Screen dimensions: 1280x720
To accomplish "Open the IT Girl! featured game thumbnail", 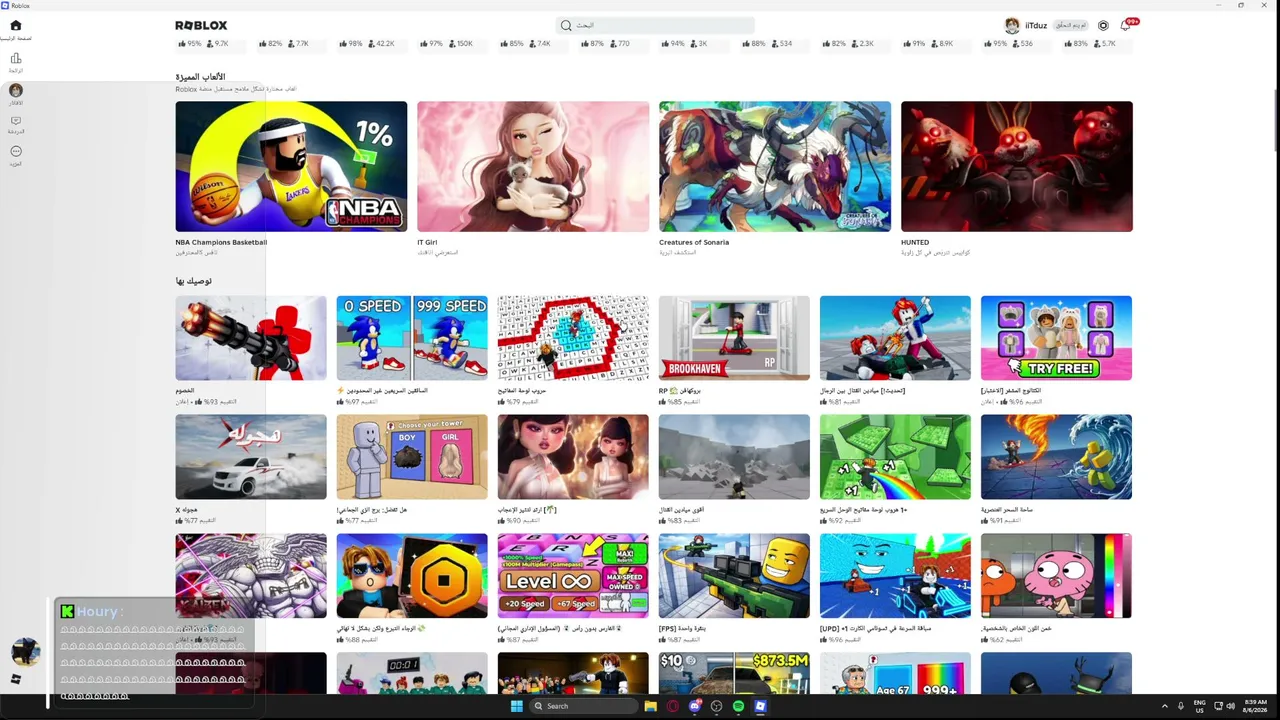I will pos(533,166).
